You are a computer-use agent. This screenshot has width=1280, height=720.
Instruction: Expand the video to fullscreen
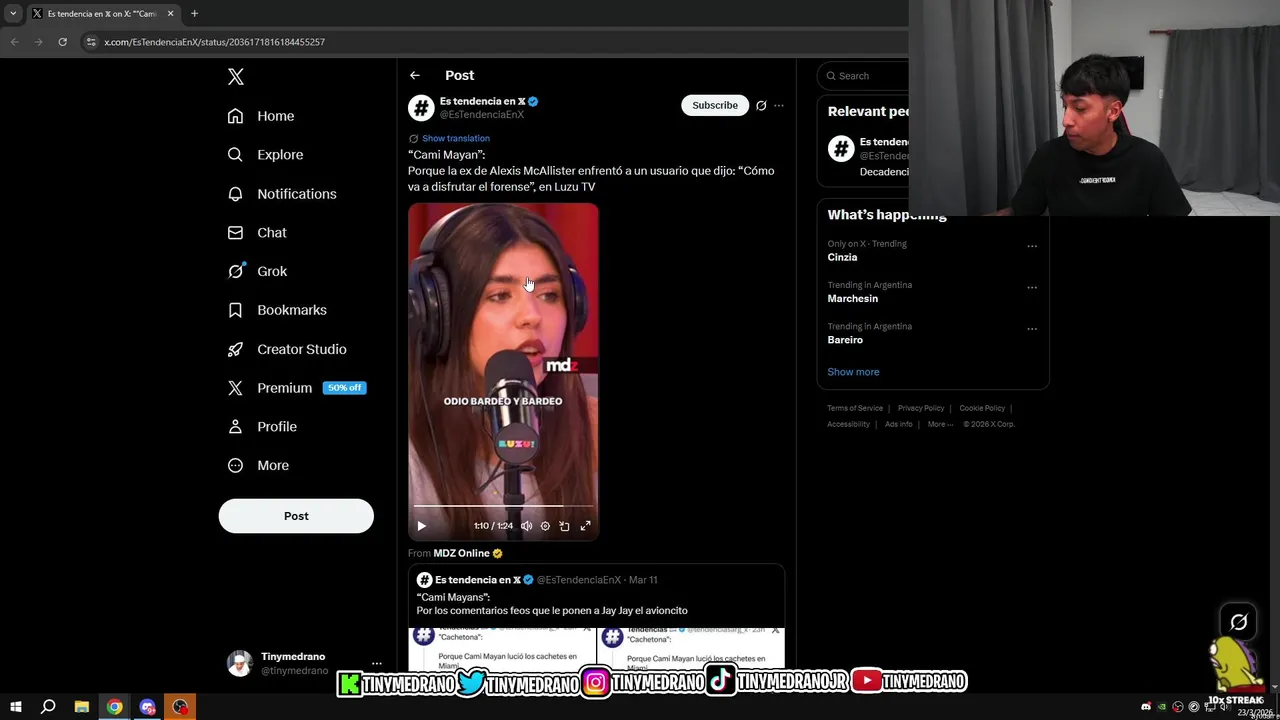585,526
